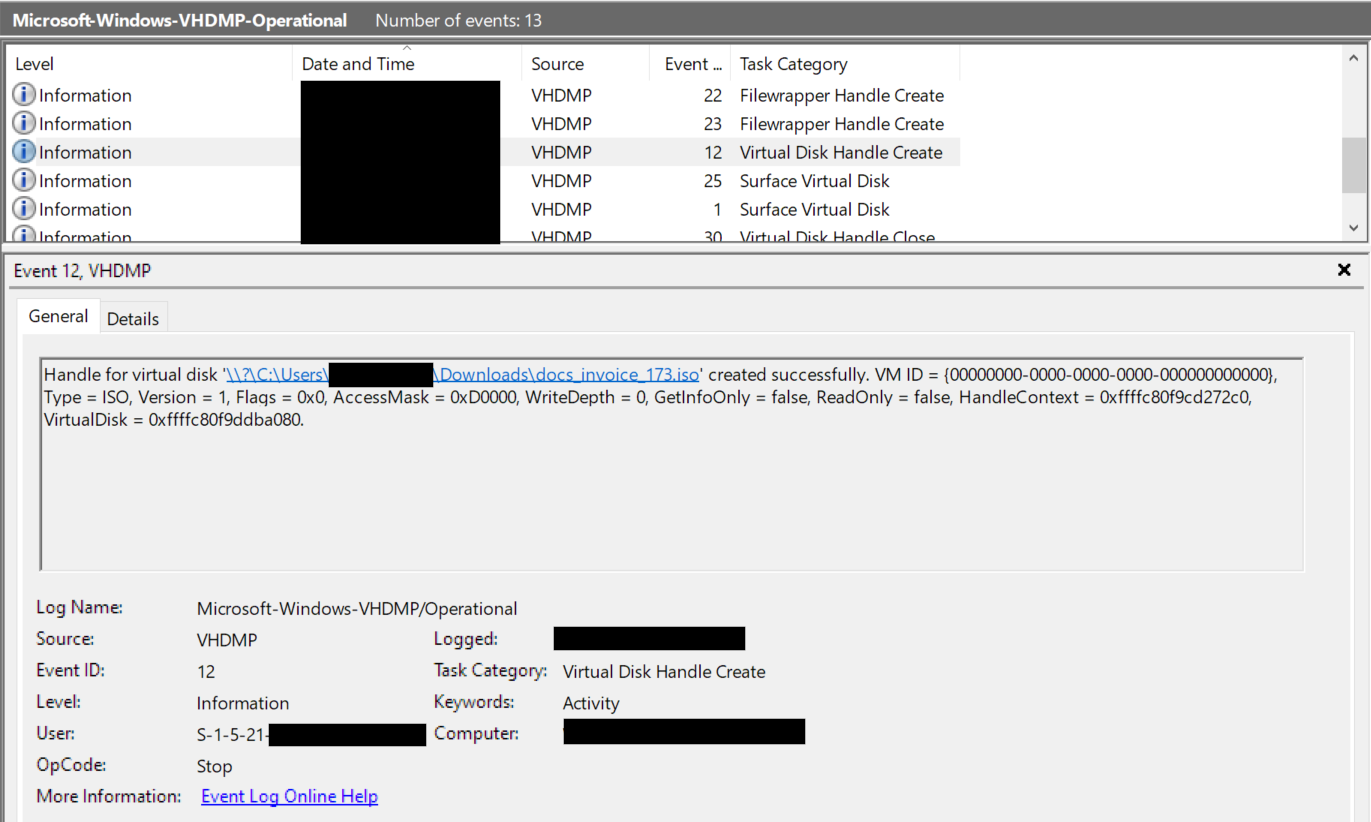Sort events by the Source column

[585, 64]
